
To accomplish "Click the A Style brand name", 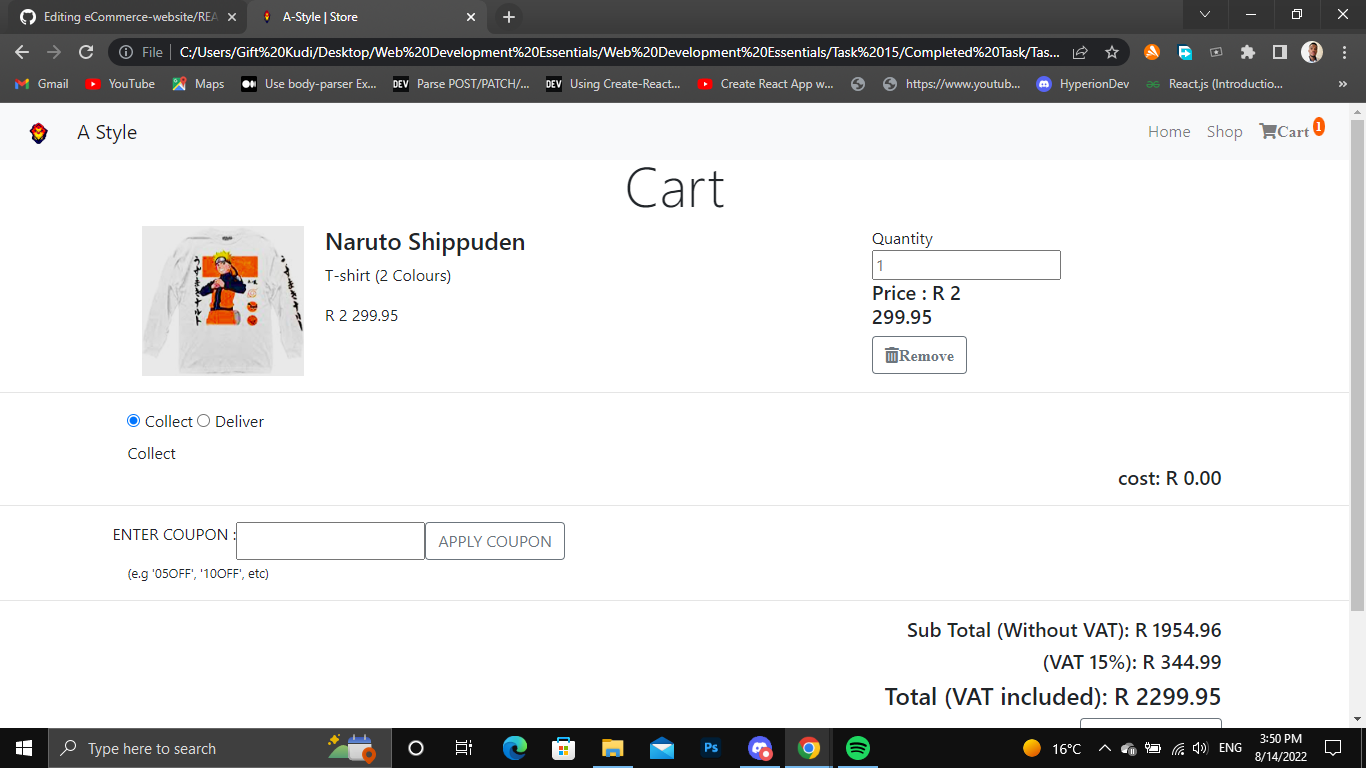I will point(107,132).
